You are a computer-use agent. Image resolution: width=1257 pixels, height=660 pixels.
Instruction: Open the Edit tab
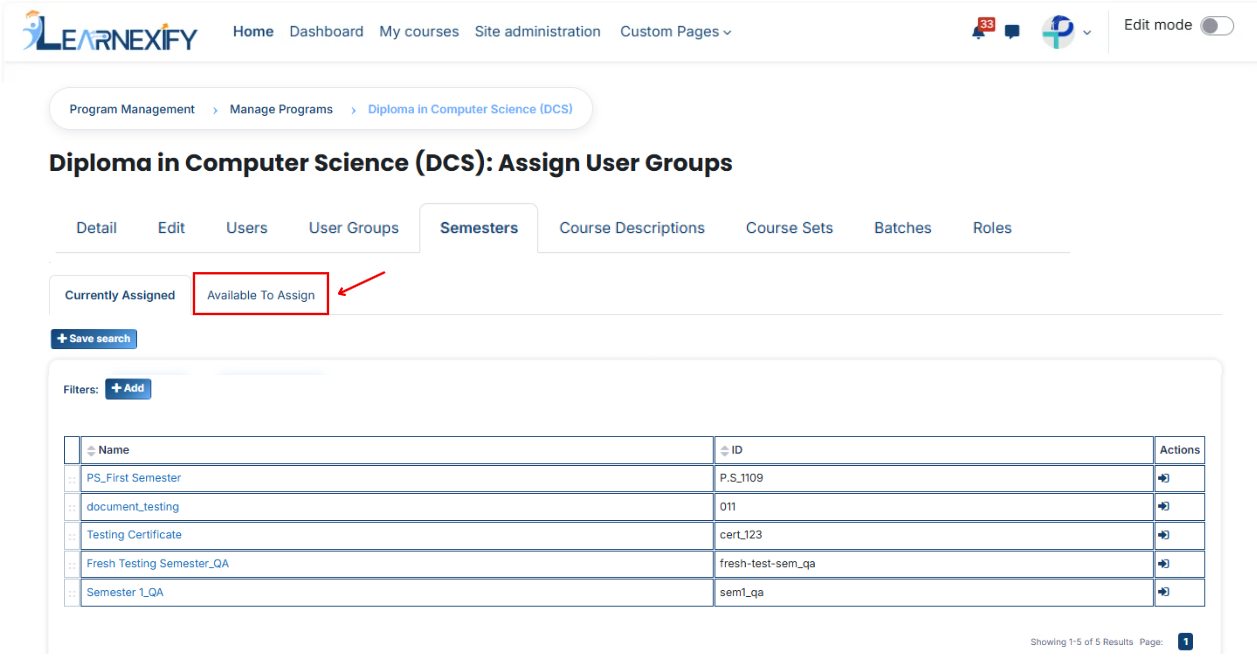(x=171, y=228)
